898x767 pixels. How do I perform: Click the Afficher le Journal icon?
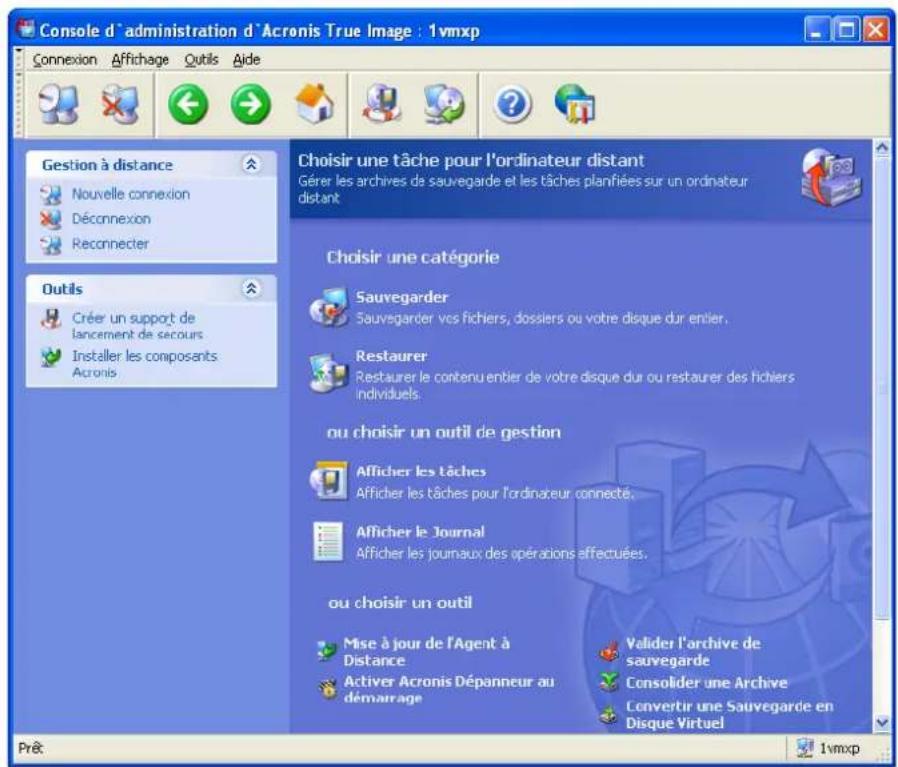[x=328, y=542]
